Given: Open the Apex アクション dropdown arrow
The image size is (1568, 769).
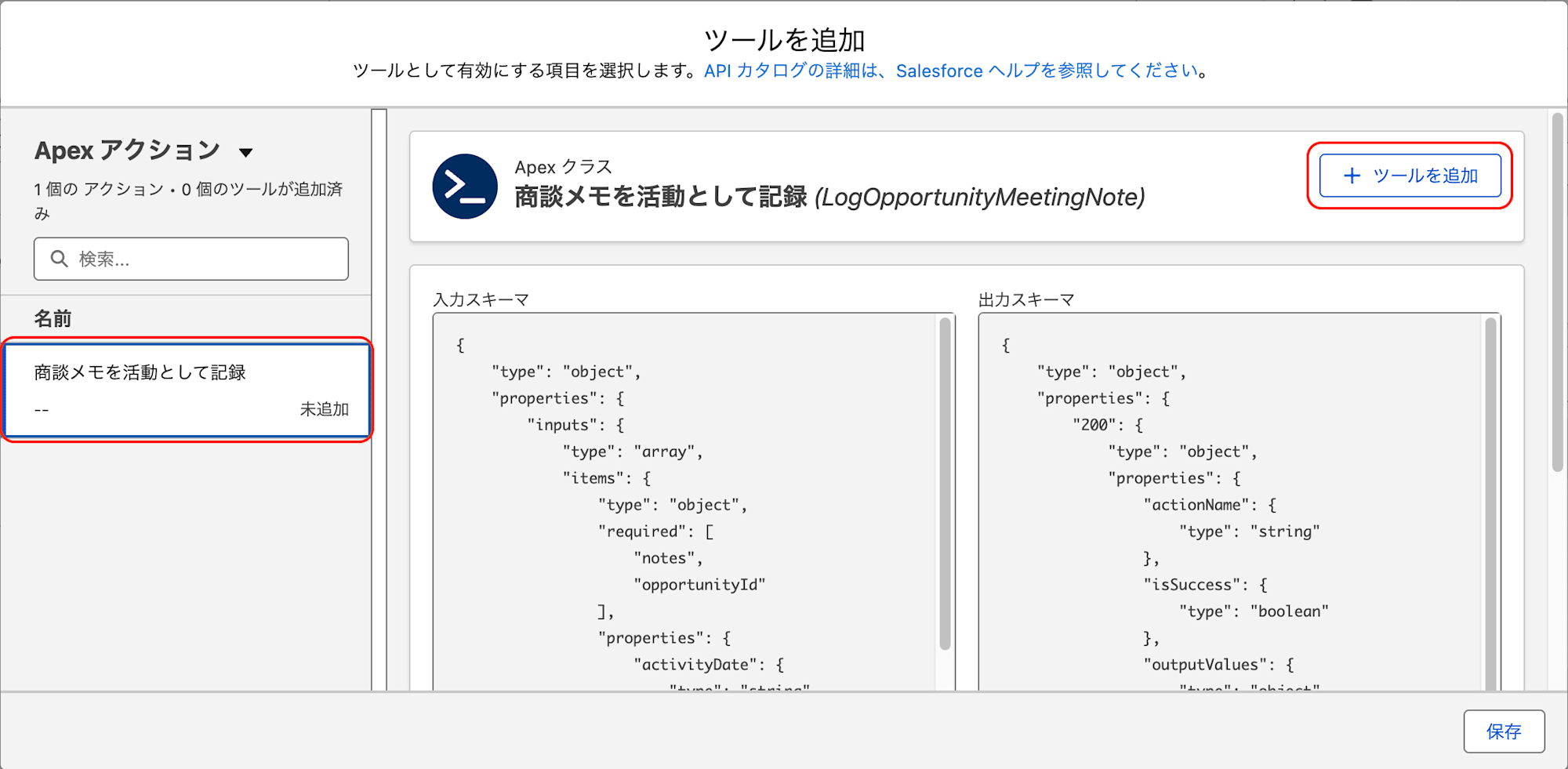Looking at the screenshot, I should [245, 153].
